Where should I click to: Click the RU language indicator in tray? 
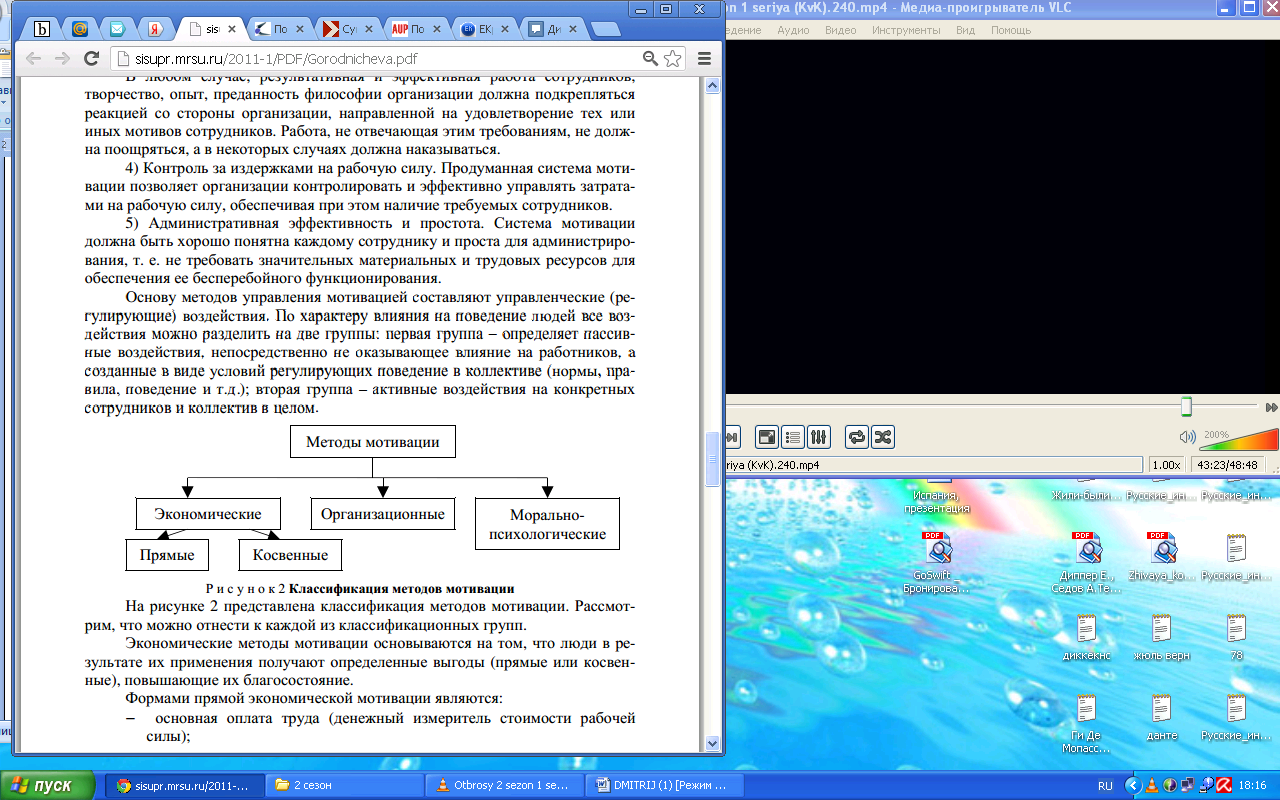[x=1105, y=785]
